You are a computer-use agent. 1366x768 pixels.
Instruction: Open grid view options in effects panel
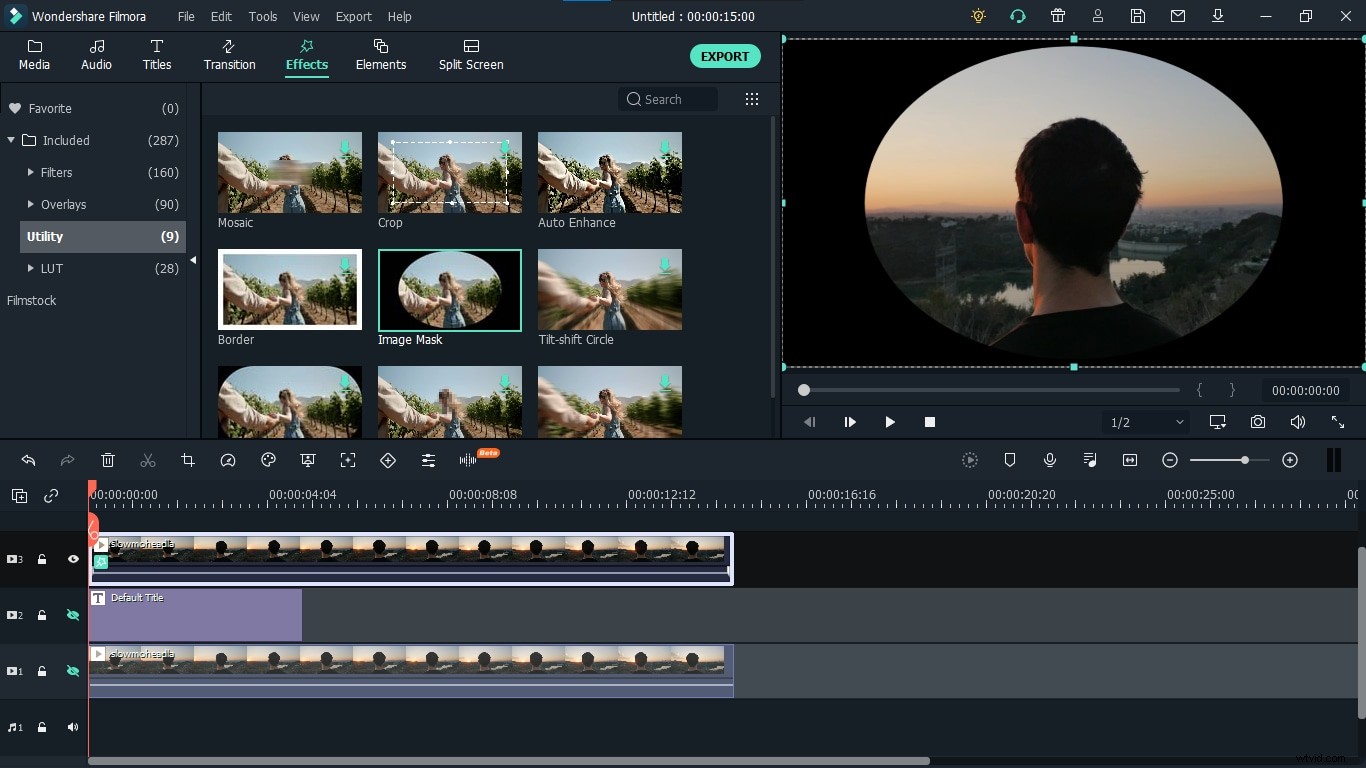point(752,99)
